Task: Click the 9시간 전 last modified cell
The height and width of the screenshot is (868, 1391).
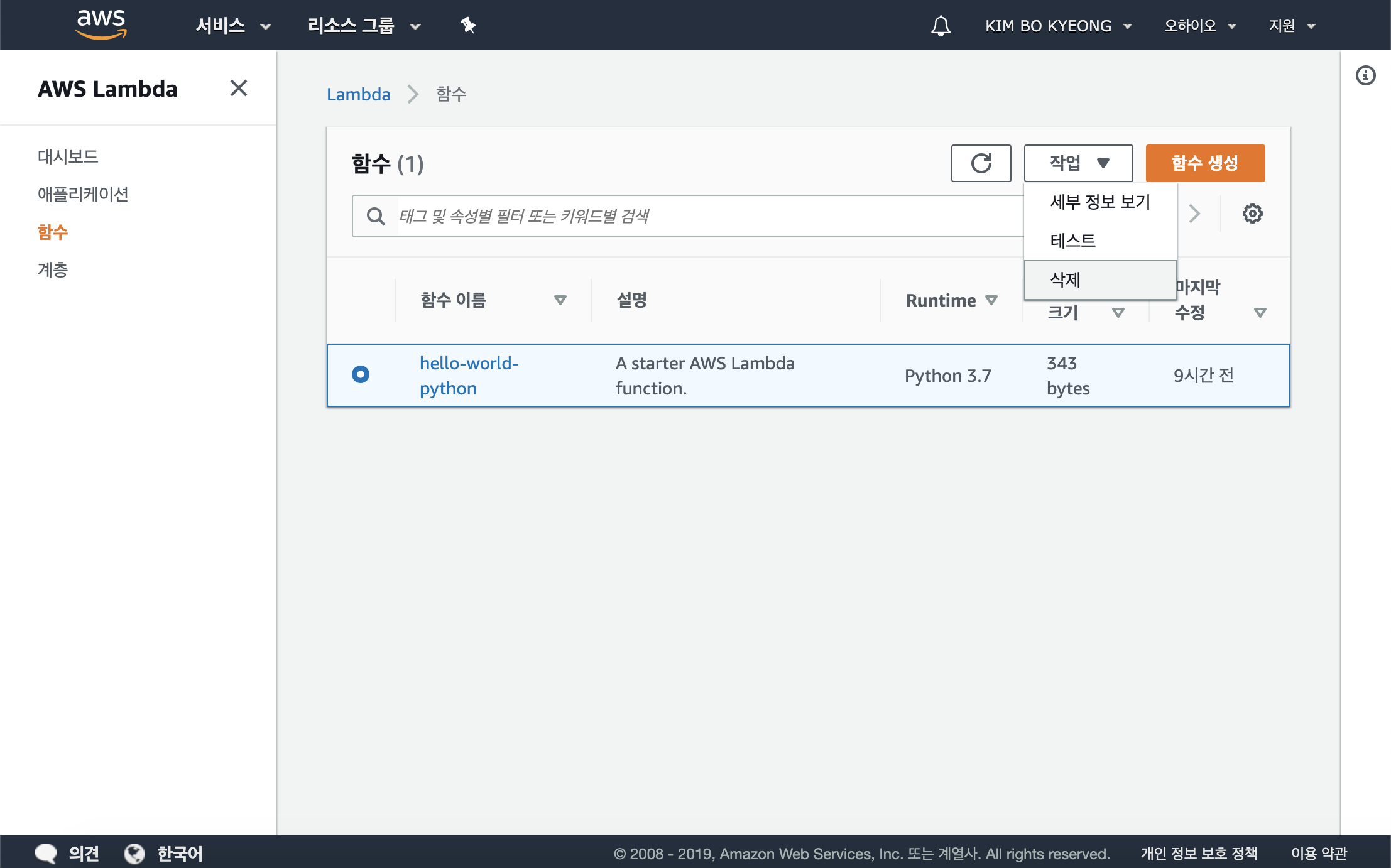Action: point(1203,376)
